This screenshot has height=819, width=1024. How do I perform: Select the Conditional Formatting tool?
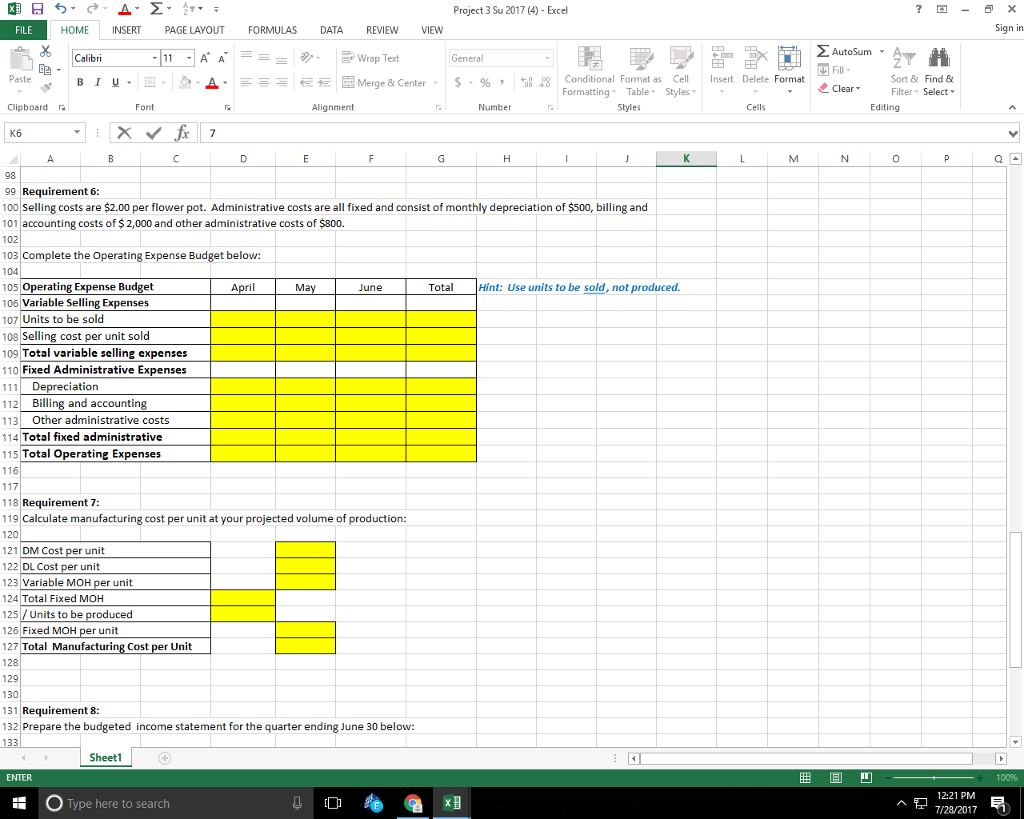click(589, 72)
